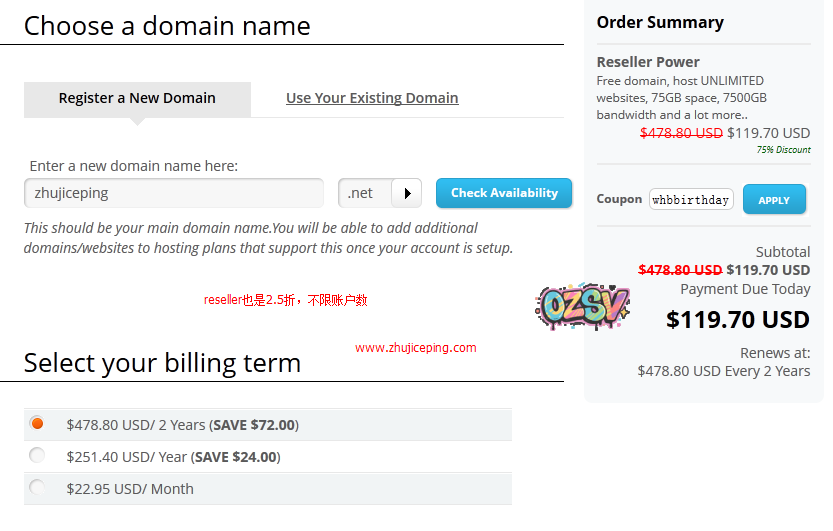Open the Use Your Existing Domain tab

372,98
